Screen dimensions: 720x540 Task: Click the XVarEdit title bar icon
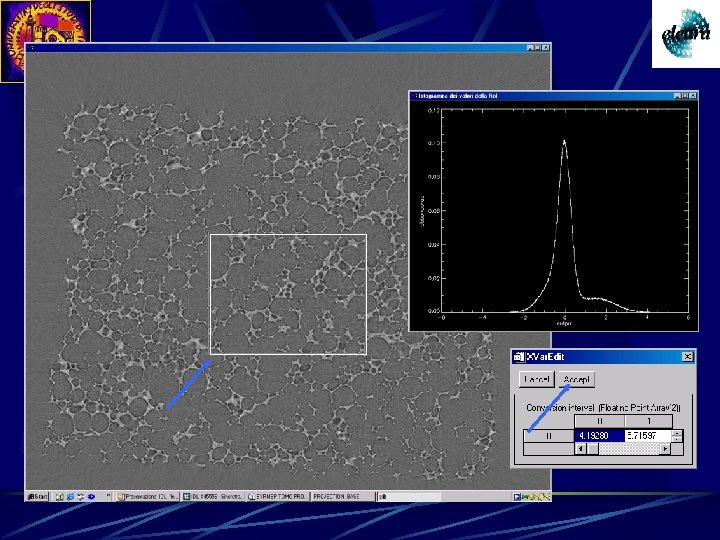[518, 356]
